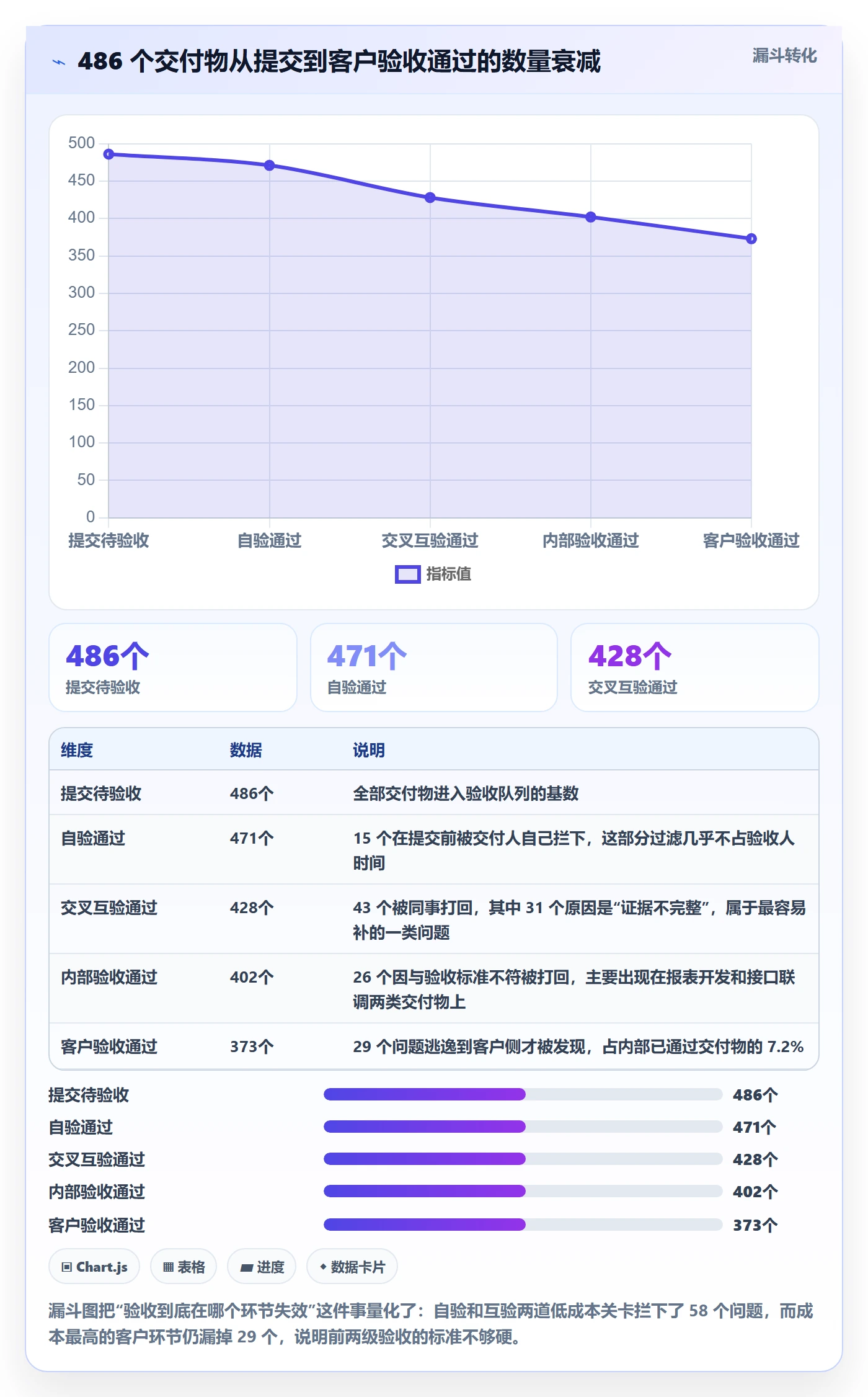Screen dimensions: 868x1397
Task: Click the 402个 cell in the table
Action: click(252, 977)
